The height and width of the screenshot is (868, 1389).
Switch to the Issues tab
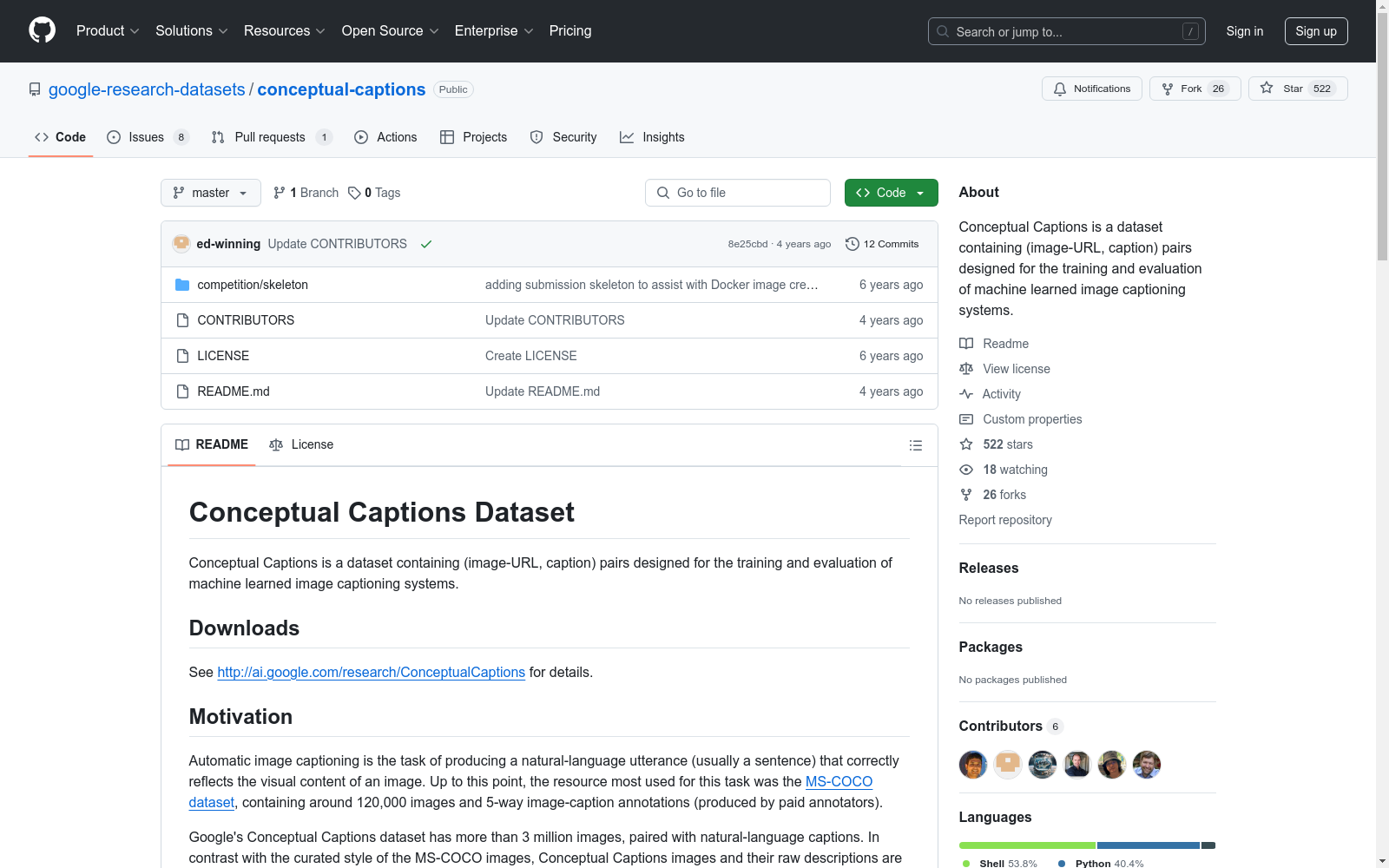(148, 137)
